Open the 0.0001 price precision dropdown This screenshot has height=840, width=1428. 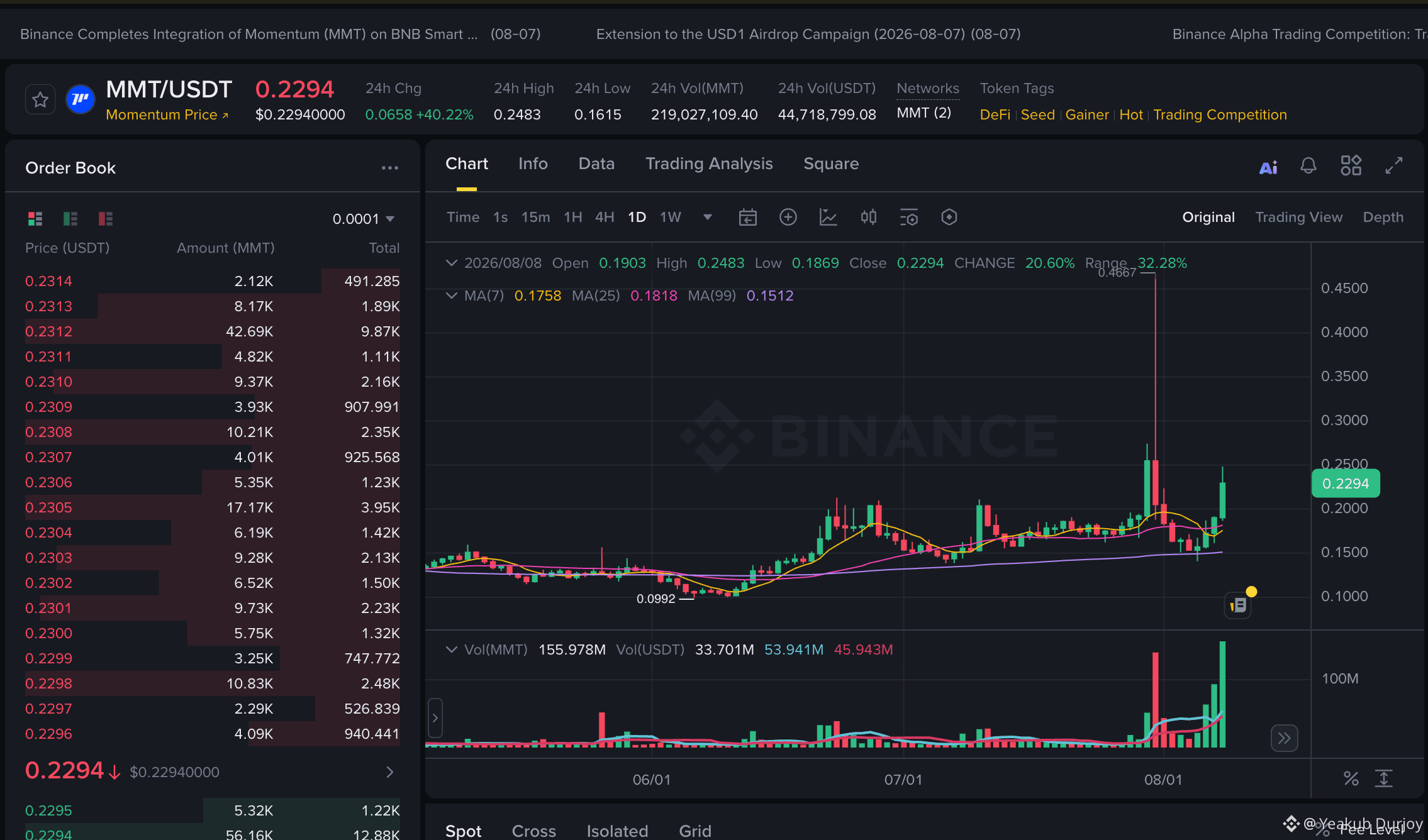coord(364,219)
